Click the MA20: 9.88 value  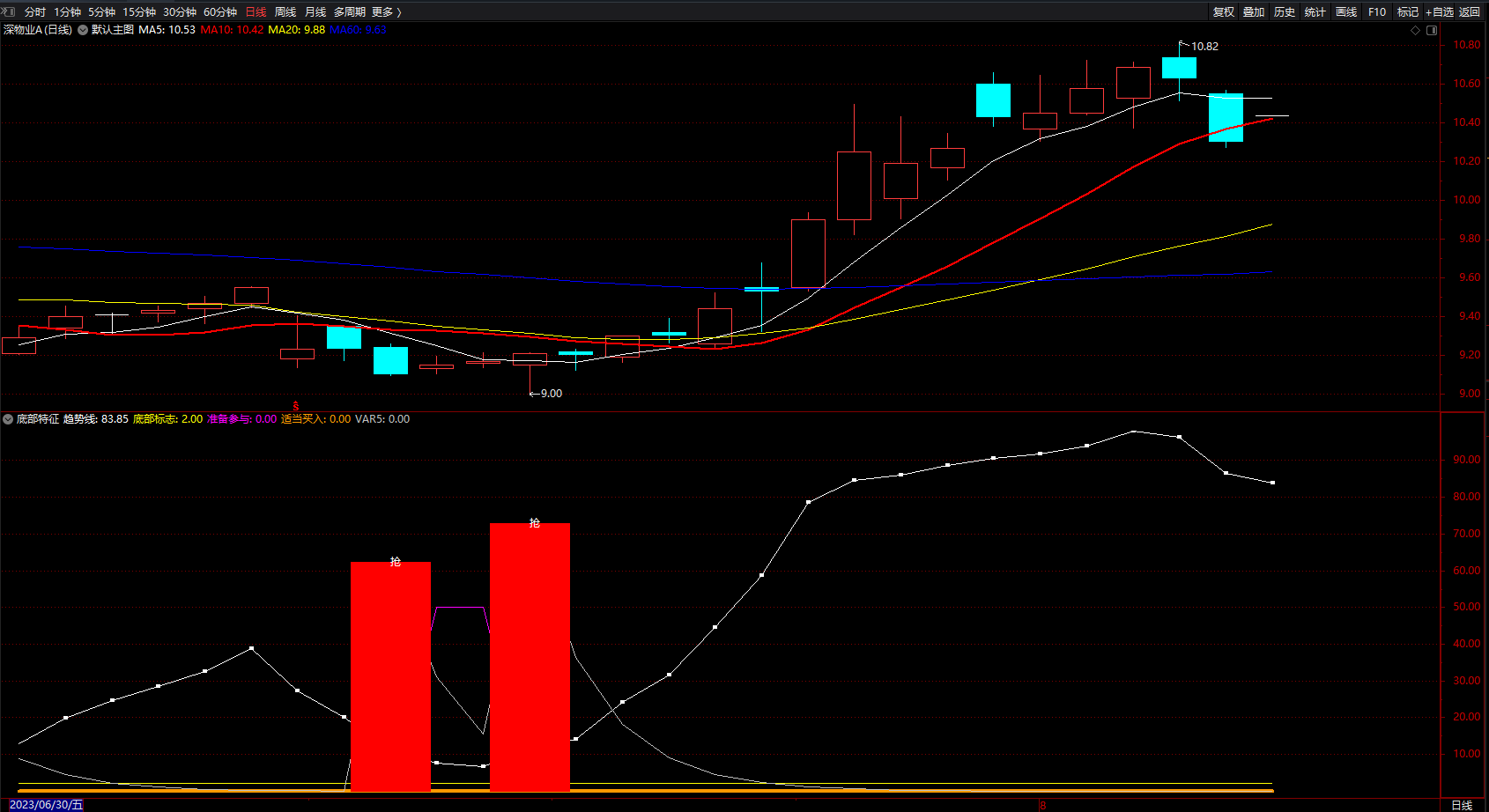pos(297,30)
